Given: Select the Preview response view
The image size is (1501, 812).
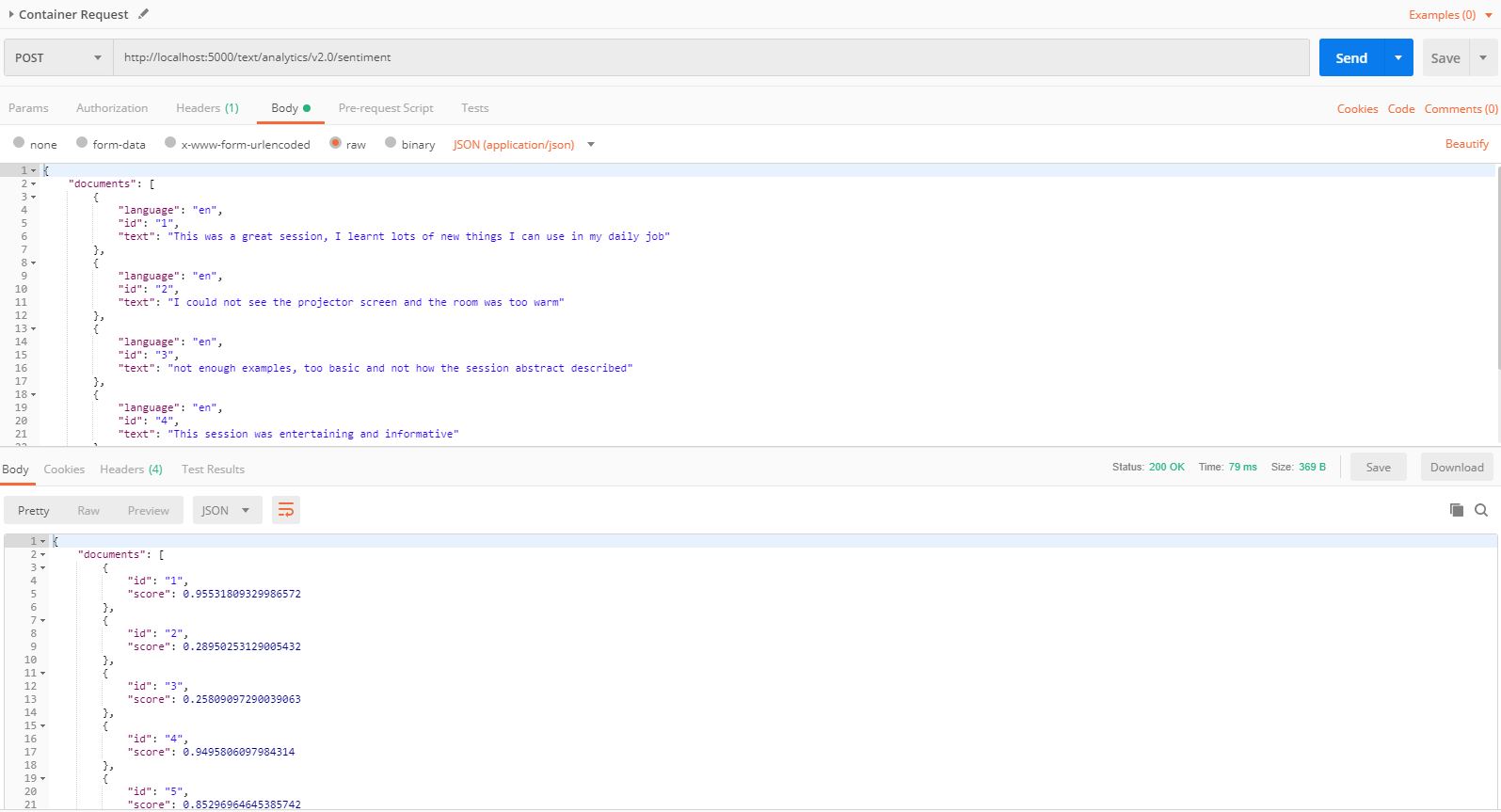Looking at the screenshot, I should (x=149, y=511).
